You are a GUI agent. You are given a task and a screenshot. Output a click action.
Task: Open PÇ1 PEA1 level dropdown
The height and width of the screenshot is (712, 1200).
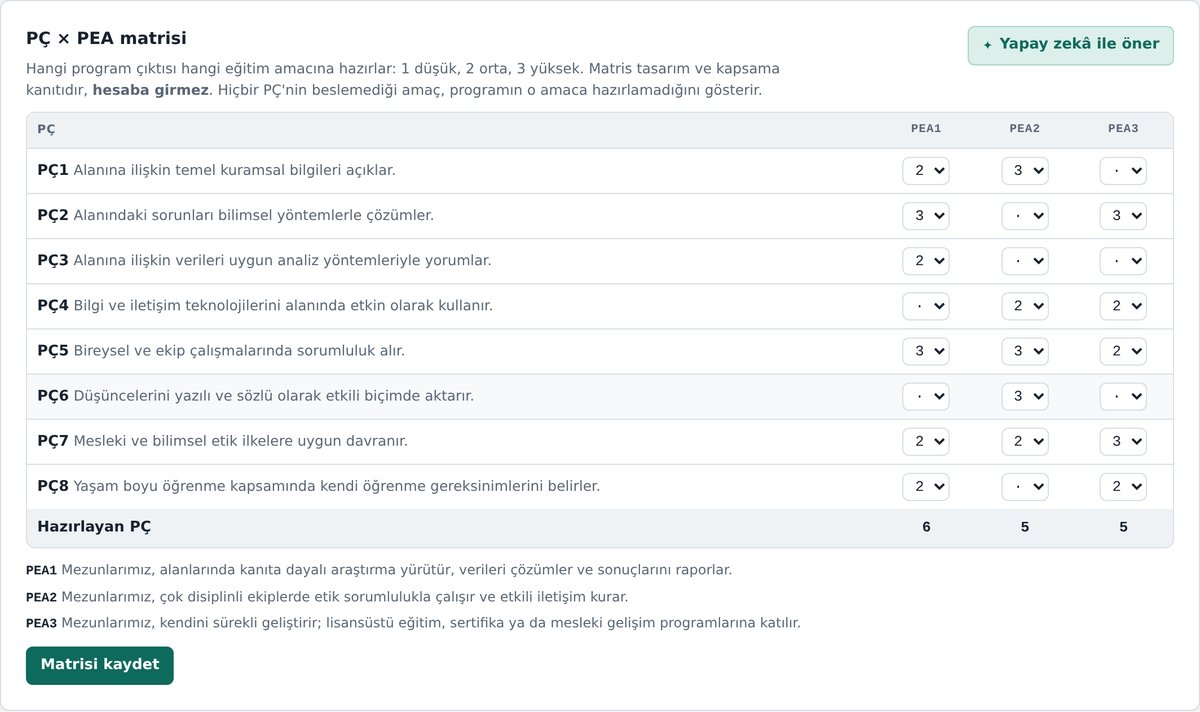coord(926,171)
